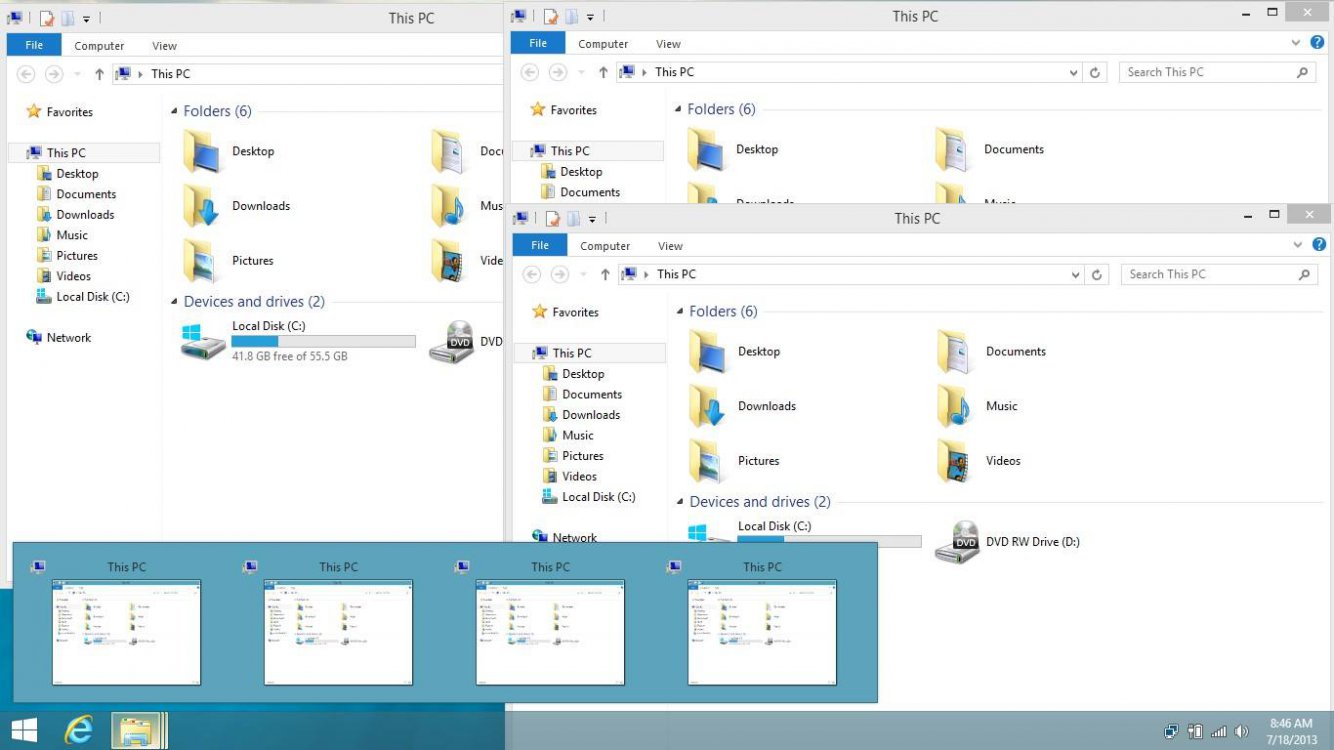Open the File tab in the left window
The image size is (1334, 750).
34,45
